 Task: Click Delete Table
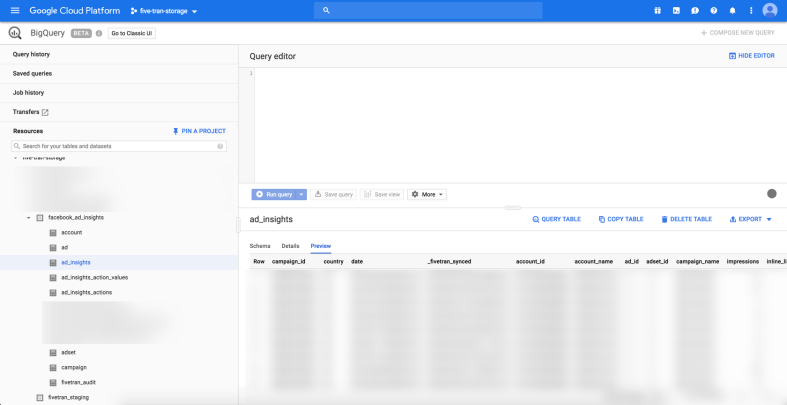pyautogui.click(x=686, y=219)
